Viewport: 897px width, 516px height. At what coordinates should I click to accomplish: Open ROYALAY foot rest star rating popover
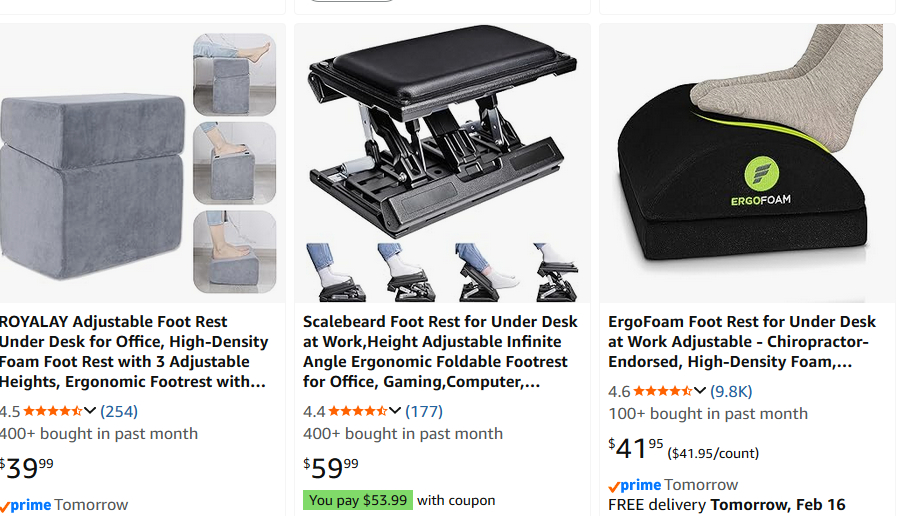click(90, 411)
